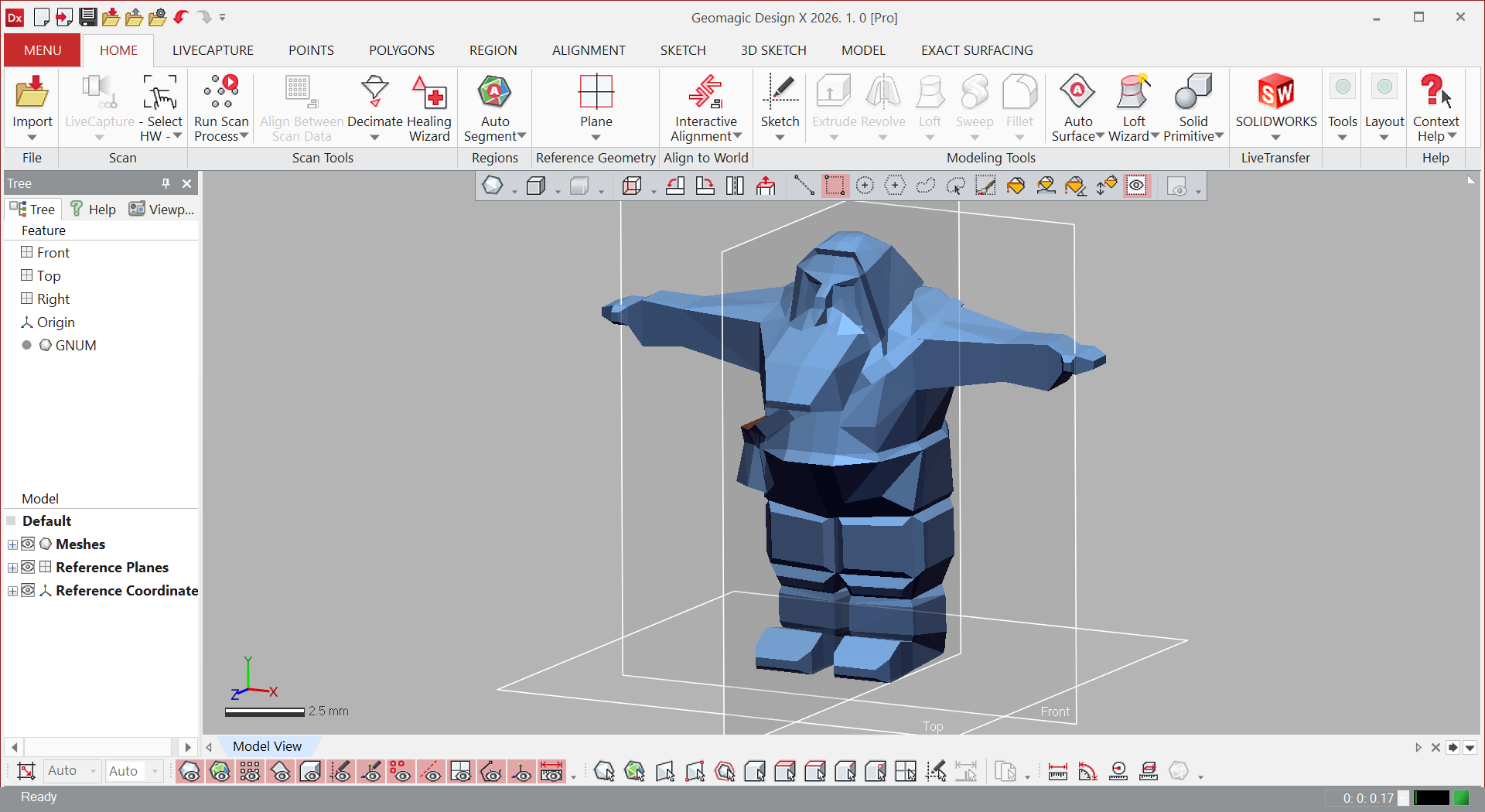
Task: Expand the Meshes node
Action: point(12,544)
